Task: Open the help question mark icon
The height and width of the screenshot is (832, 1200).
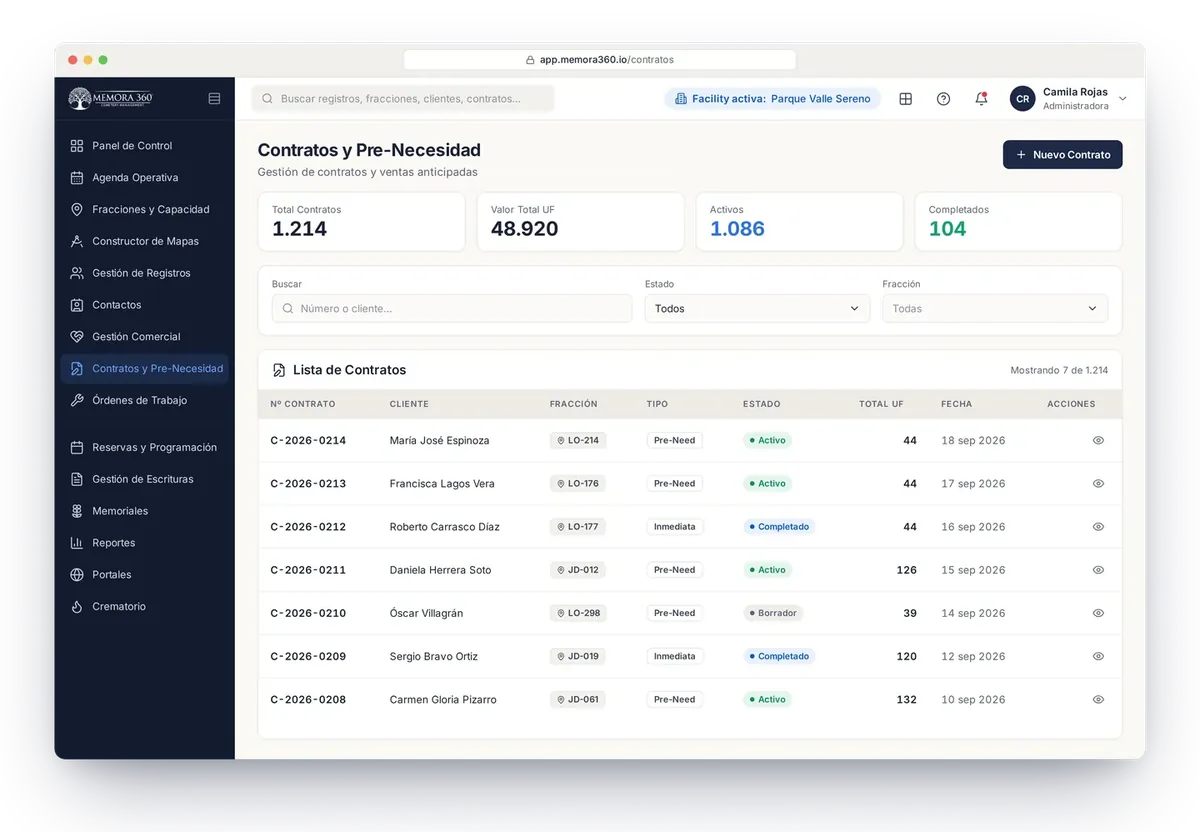Action: pos(943,99)
